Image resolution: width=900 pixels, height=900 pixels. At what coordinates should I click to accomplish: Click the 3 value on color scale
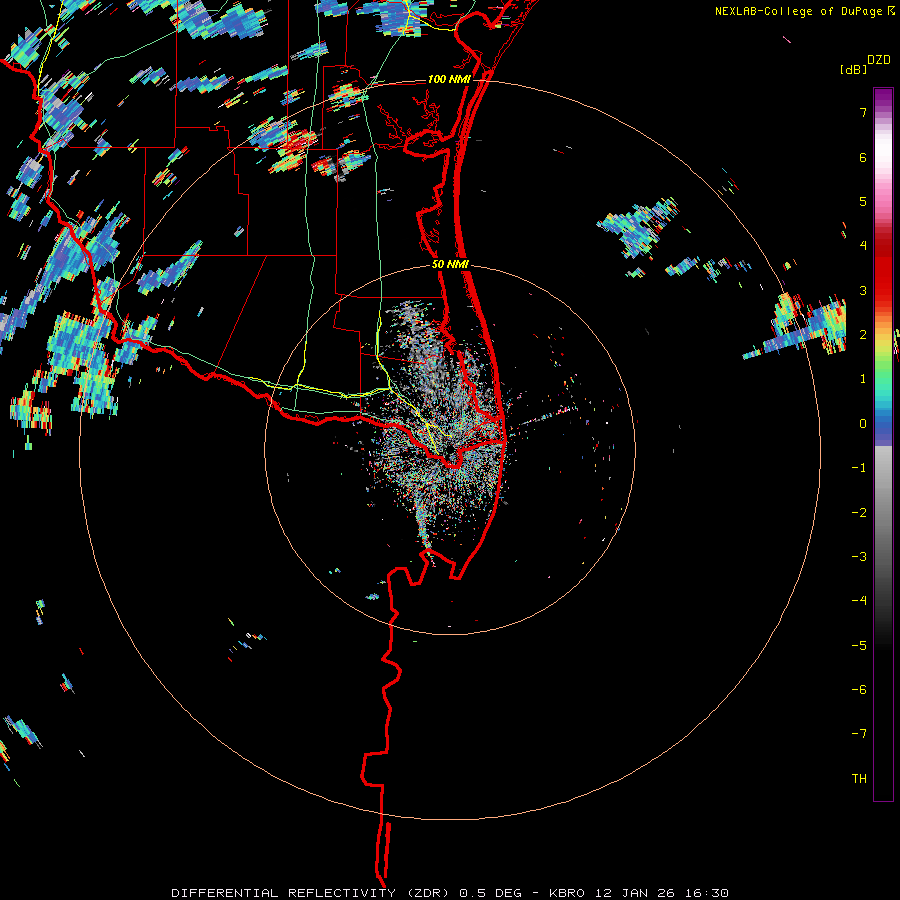pyautogui.click(x=863, y=290)
